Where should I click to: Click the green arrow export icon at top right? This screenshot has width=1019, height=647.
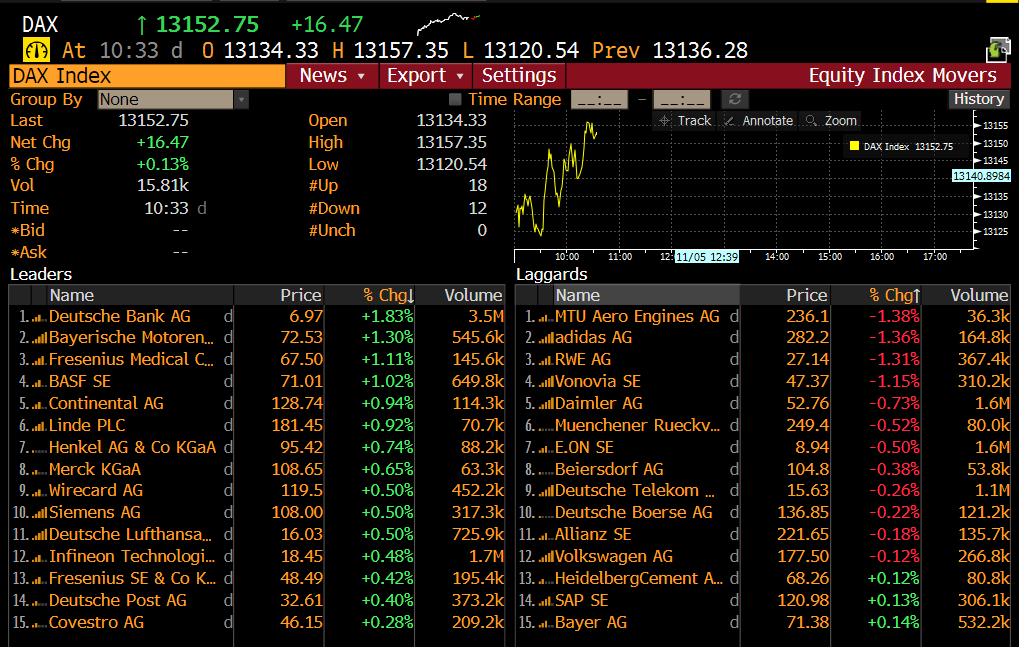click(x=998, y=49)
